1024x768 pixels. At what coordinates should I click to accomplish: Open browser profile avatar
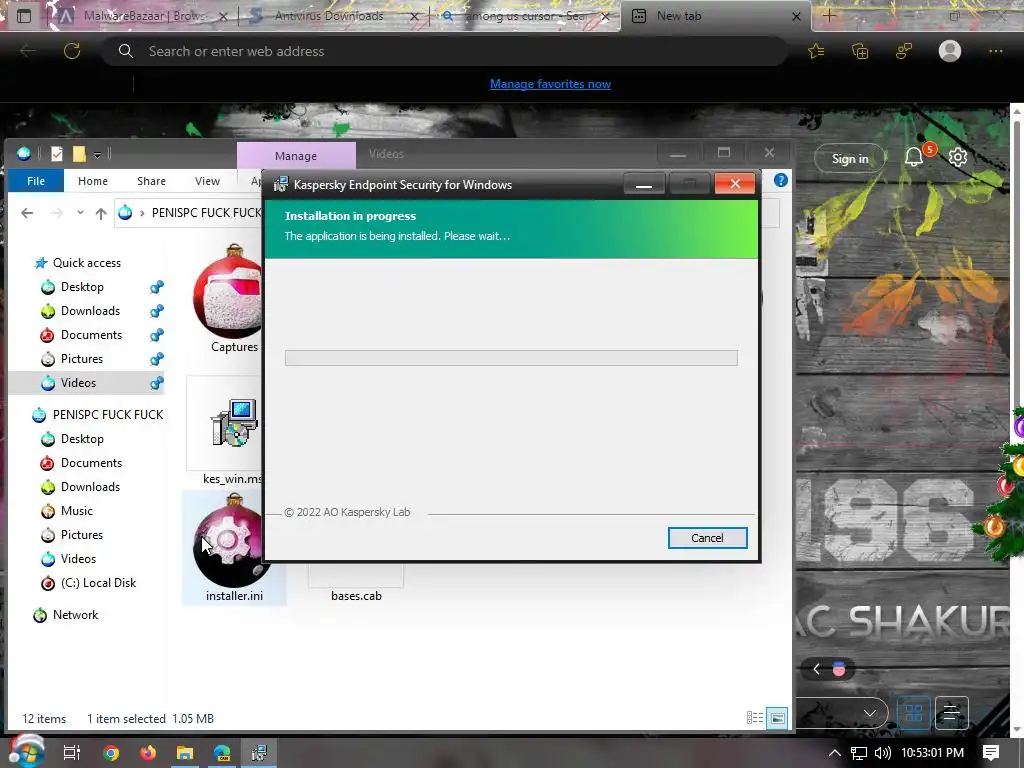[950, 51]
